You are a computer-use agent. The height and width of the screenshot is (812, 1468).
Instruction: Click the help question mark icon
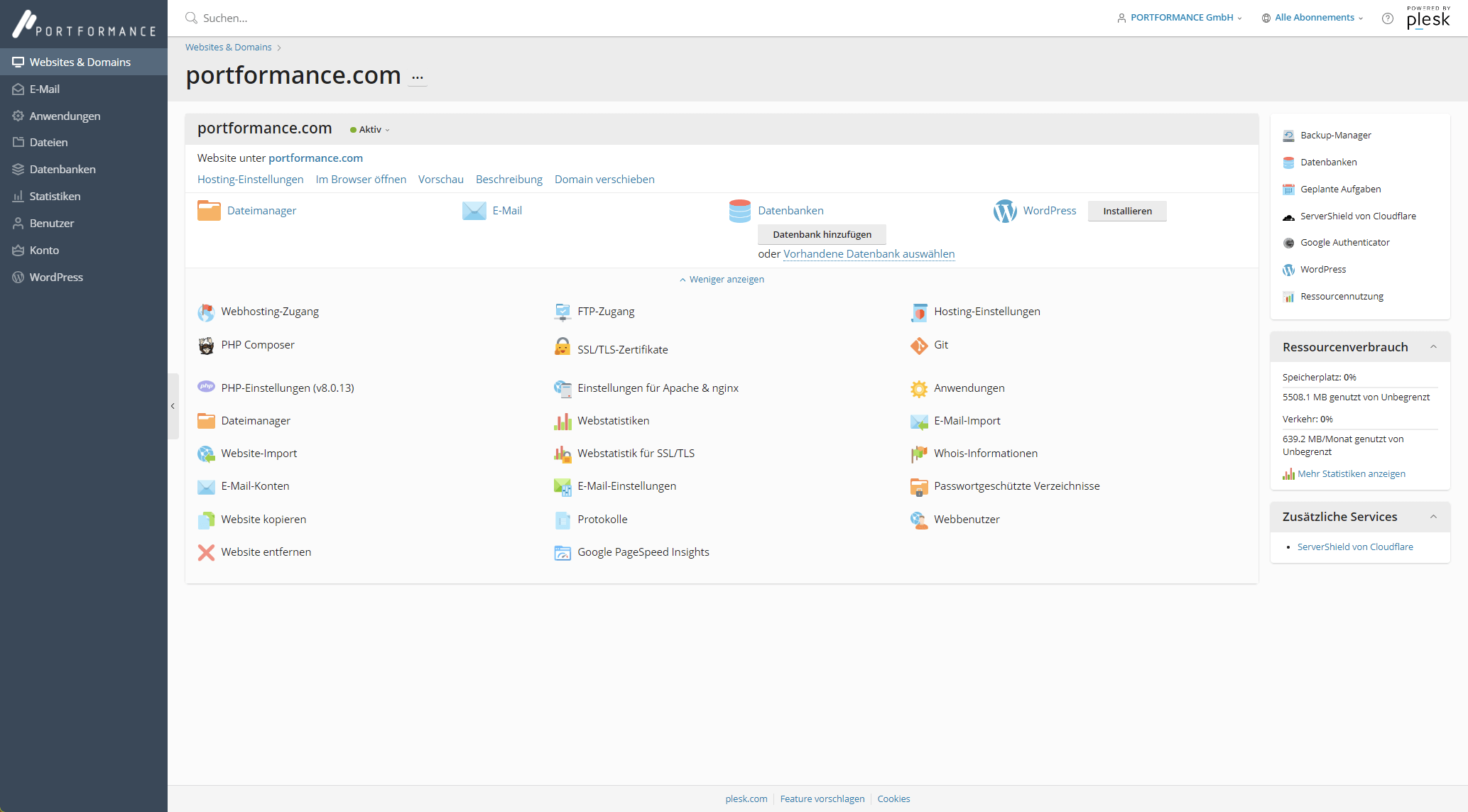[1387, 18]
